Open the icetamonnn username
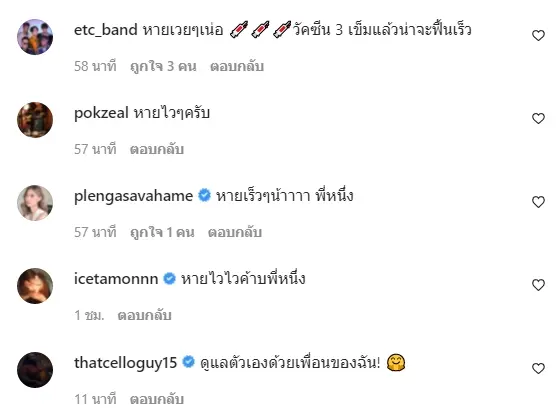This screenshot has width=560, height=416. coord(116,279)
